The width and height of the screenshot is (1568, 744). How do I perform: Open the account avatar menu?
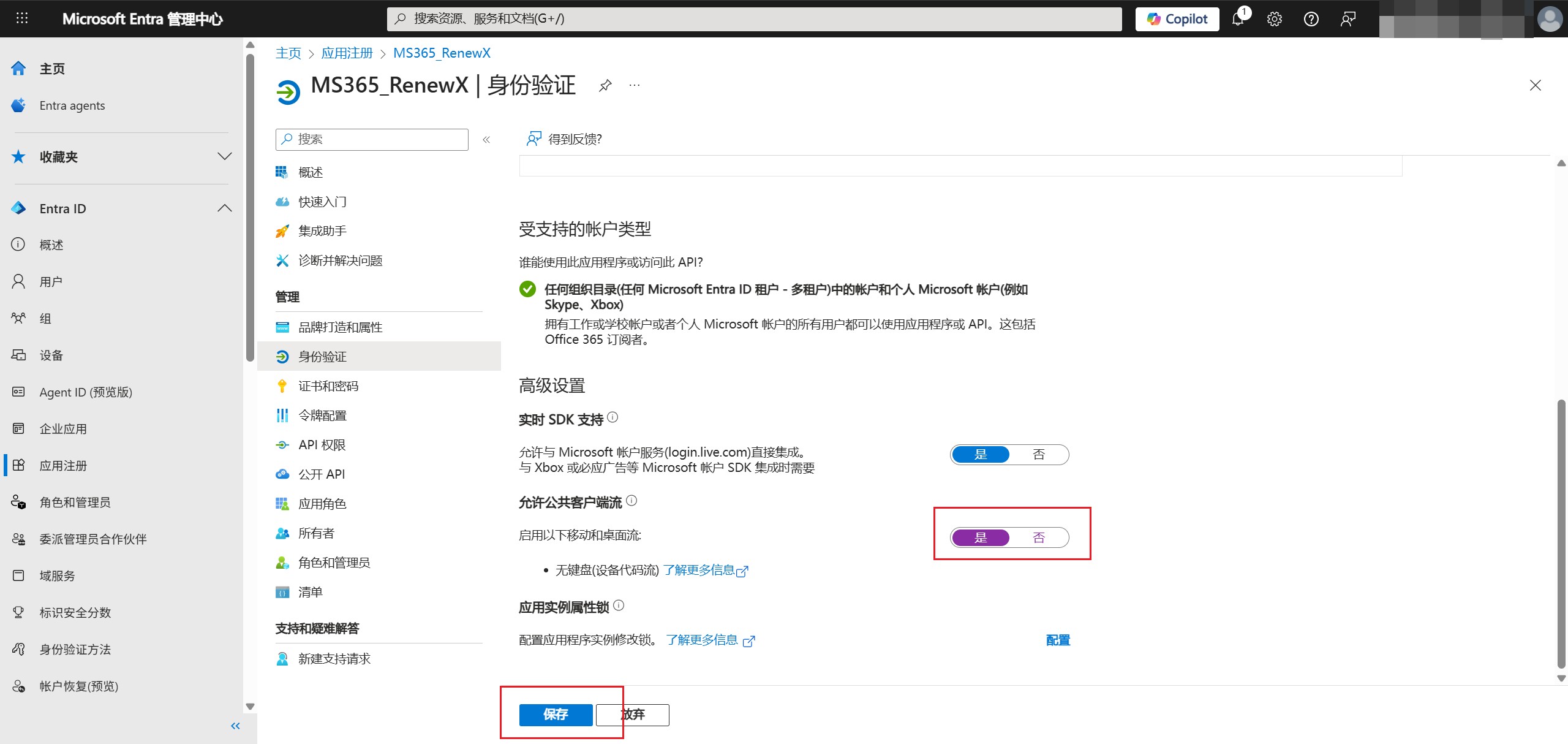click(x=1550, y=19)
